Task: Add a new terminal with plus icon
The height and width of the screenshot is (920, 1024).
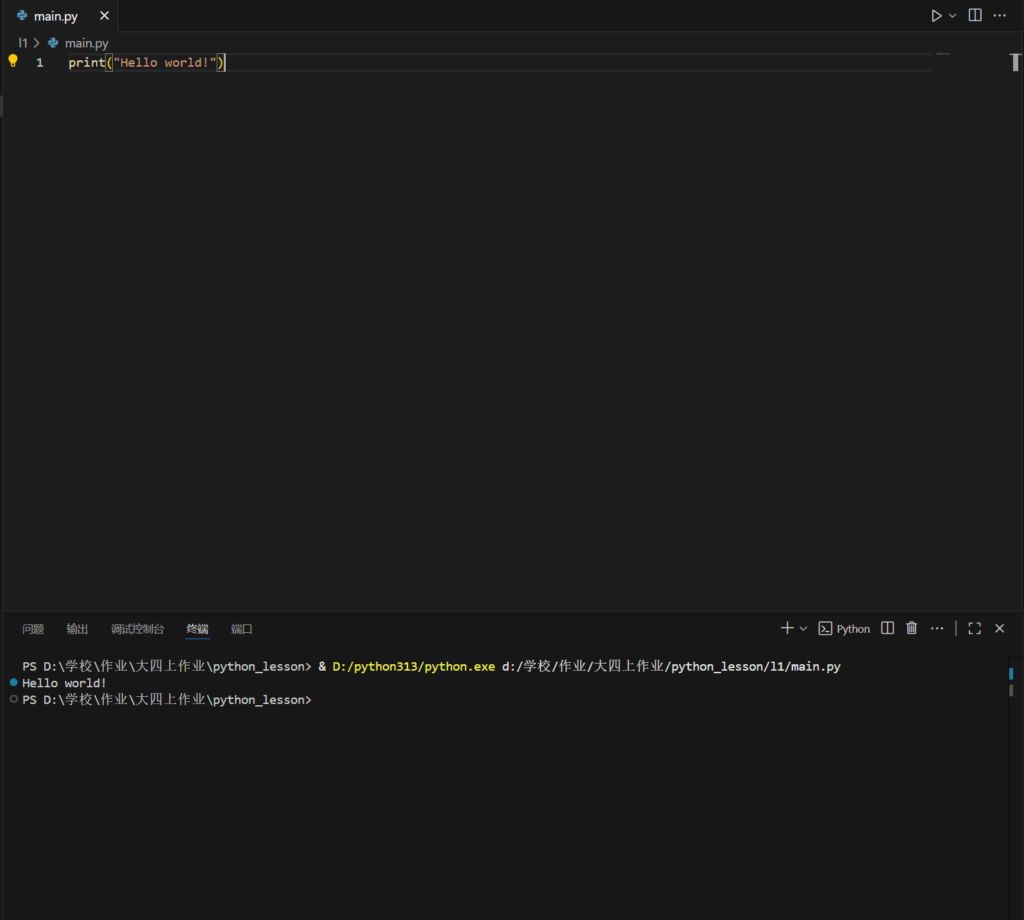Action: 787,628
